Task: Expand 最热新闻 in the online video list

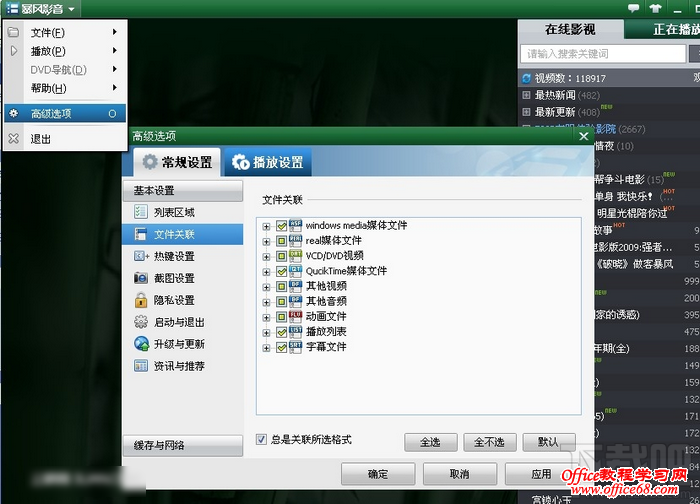Action: click(x=526, y=95)
